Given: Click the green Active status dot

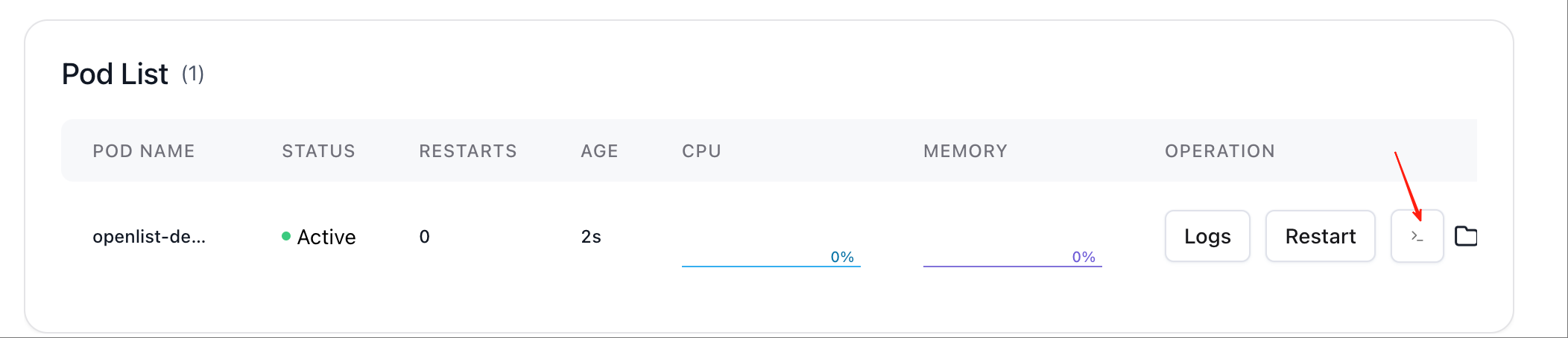Looking at the screenshot, I should (286, 236).
